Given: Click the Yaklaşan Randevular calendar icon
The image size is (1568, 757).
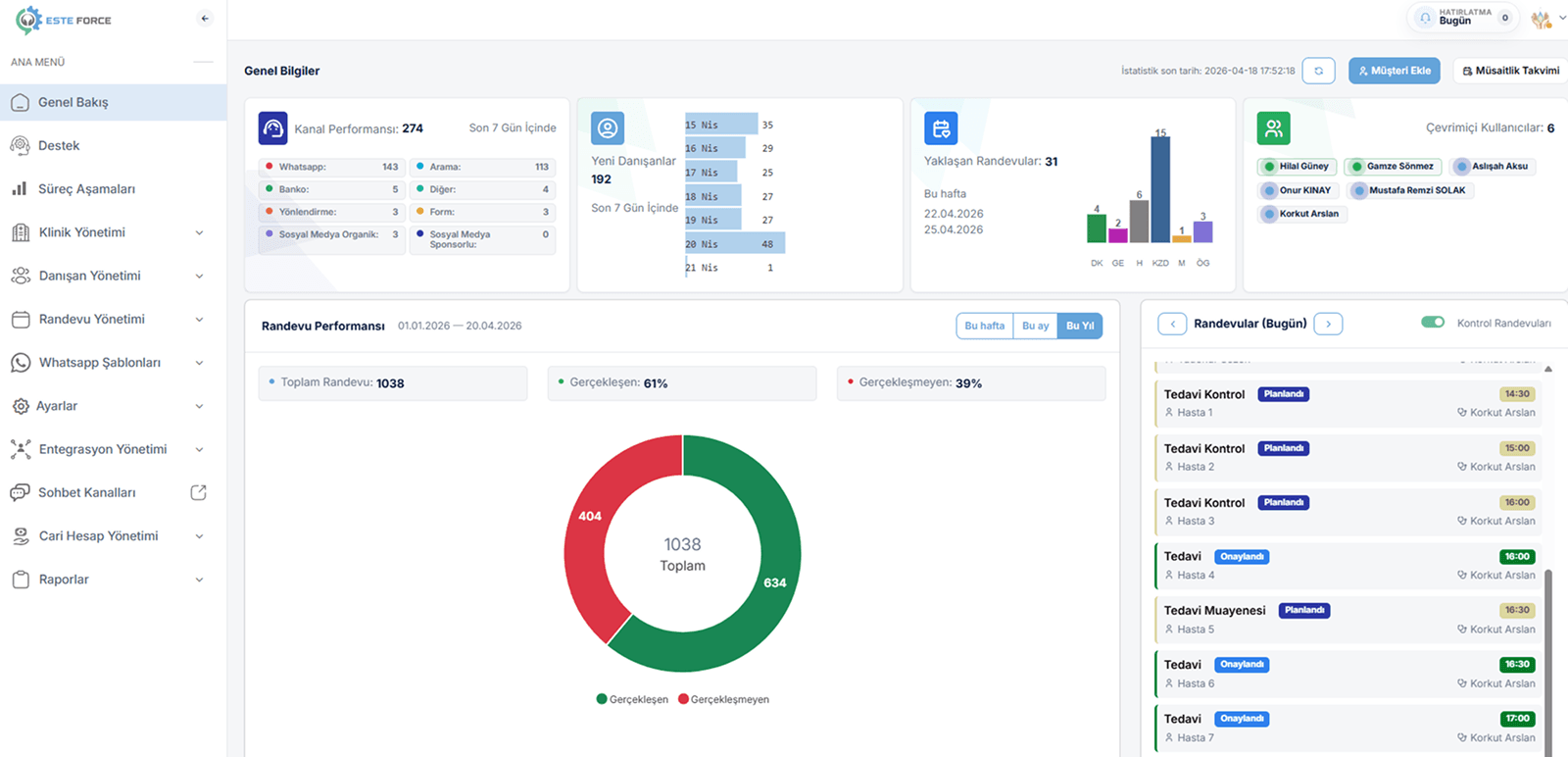Looking at the screenshot, I should point(941,128).
